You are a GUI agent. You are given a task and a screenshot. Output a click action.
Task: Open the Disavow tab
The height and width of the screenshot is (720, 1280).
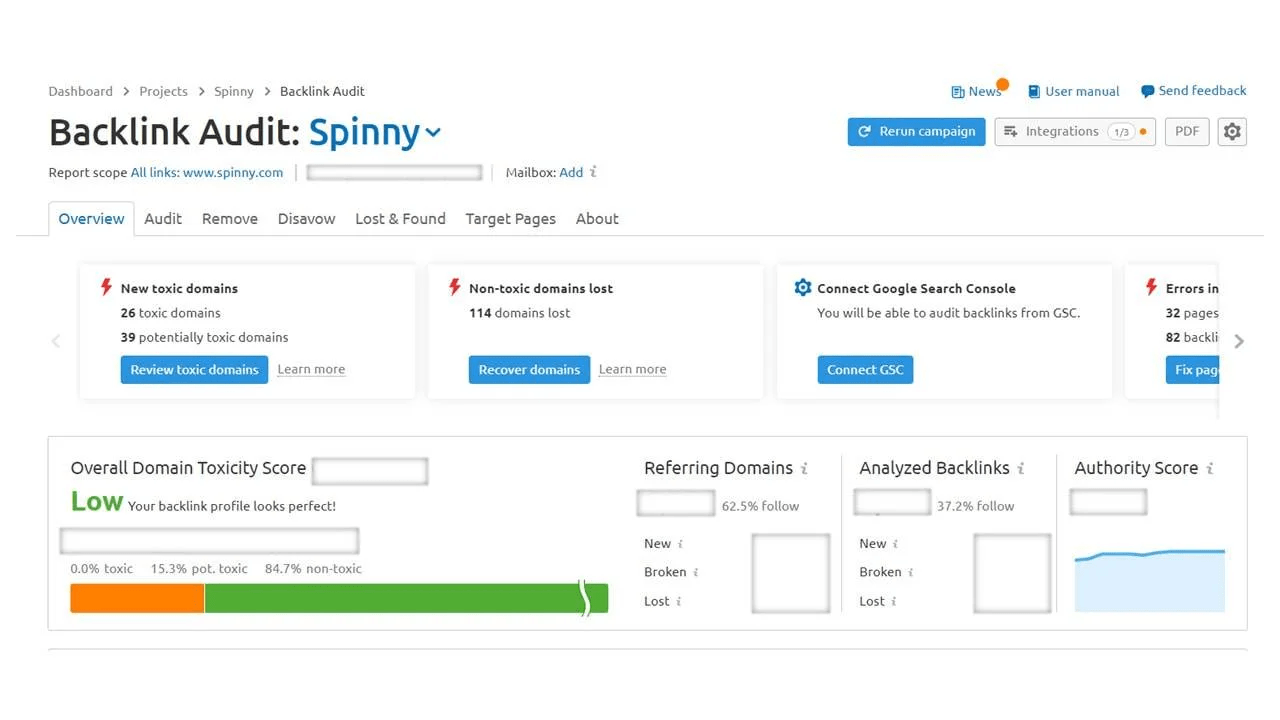(x=306, y=219)
